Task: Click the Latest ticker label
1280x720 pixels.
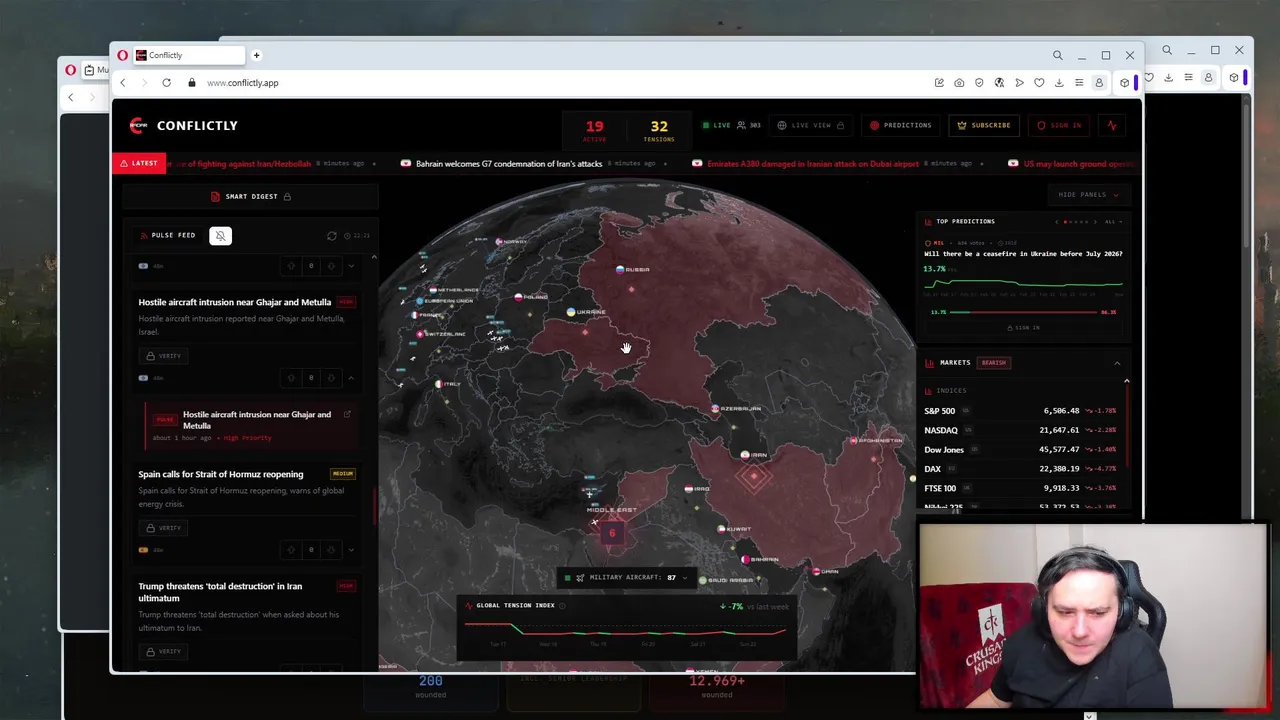Action: point(139,163)
